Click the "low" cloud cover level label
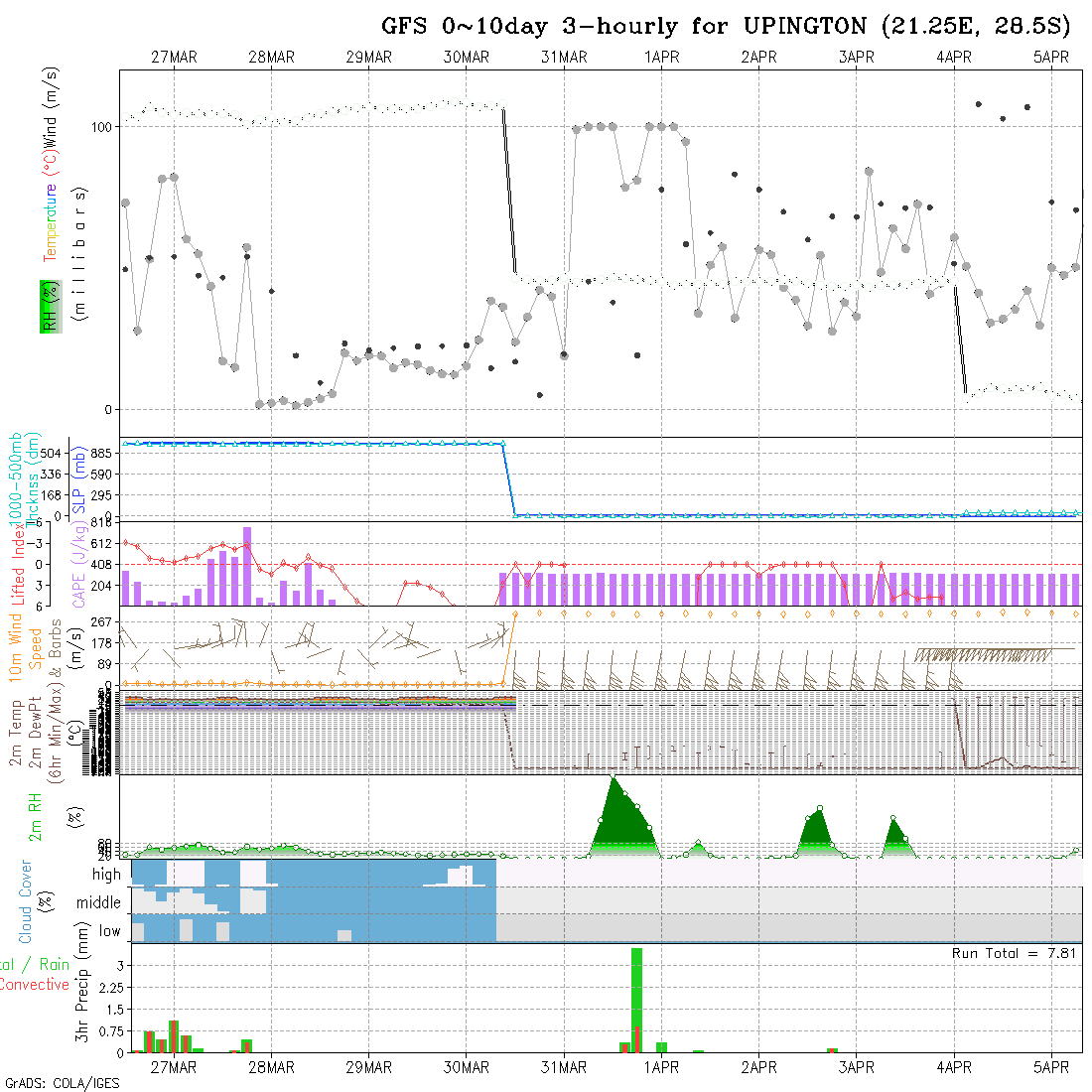1092x1092 pixels. tap(109, 931)
